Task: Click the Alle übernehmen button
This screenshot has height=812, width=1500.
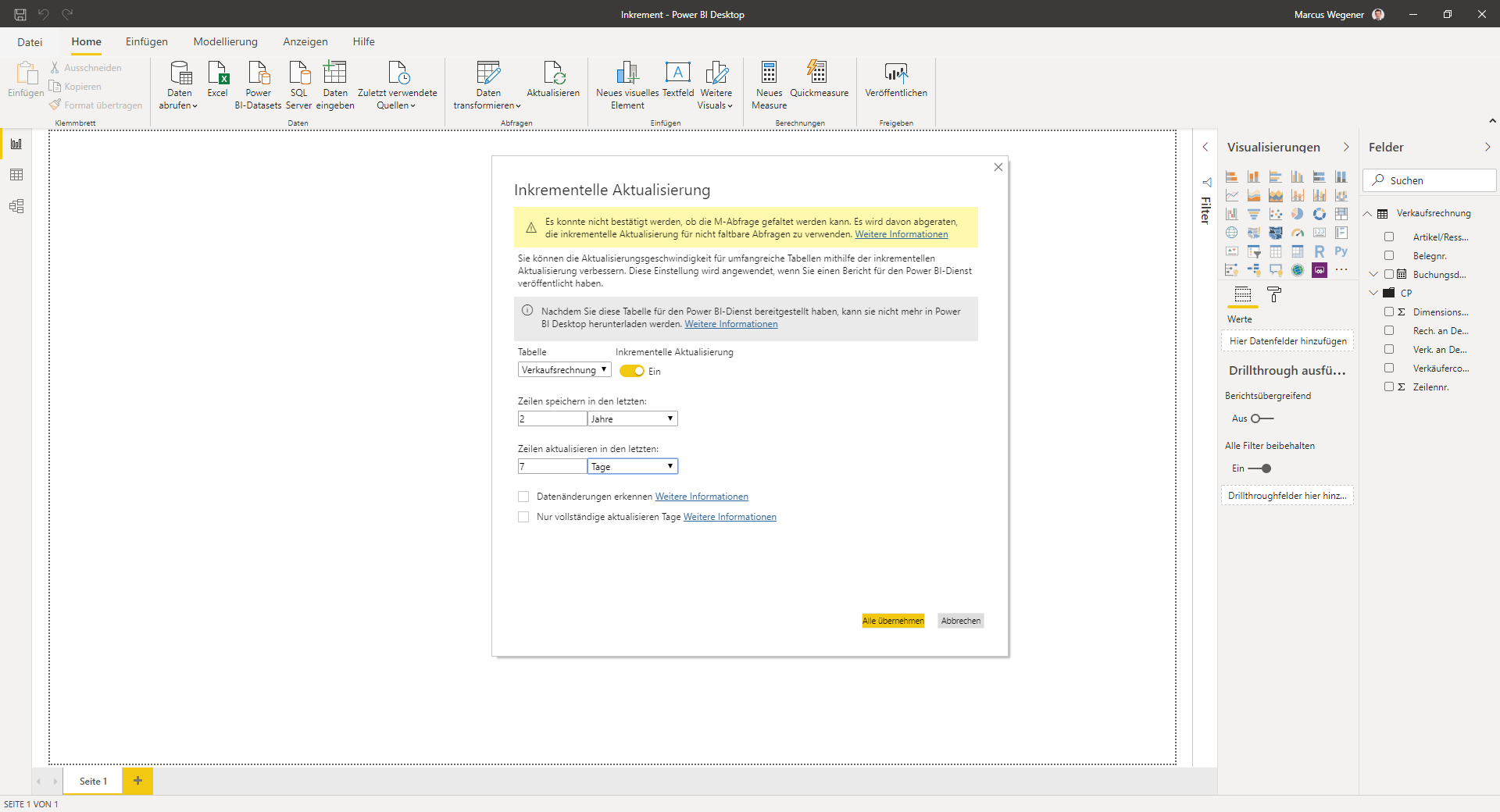Action: (x=893, y=621)
